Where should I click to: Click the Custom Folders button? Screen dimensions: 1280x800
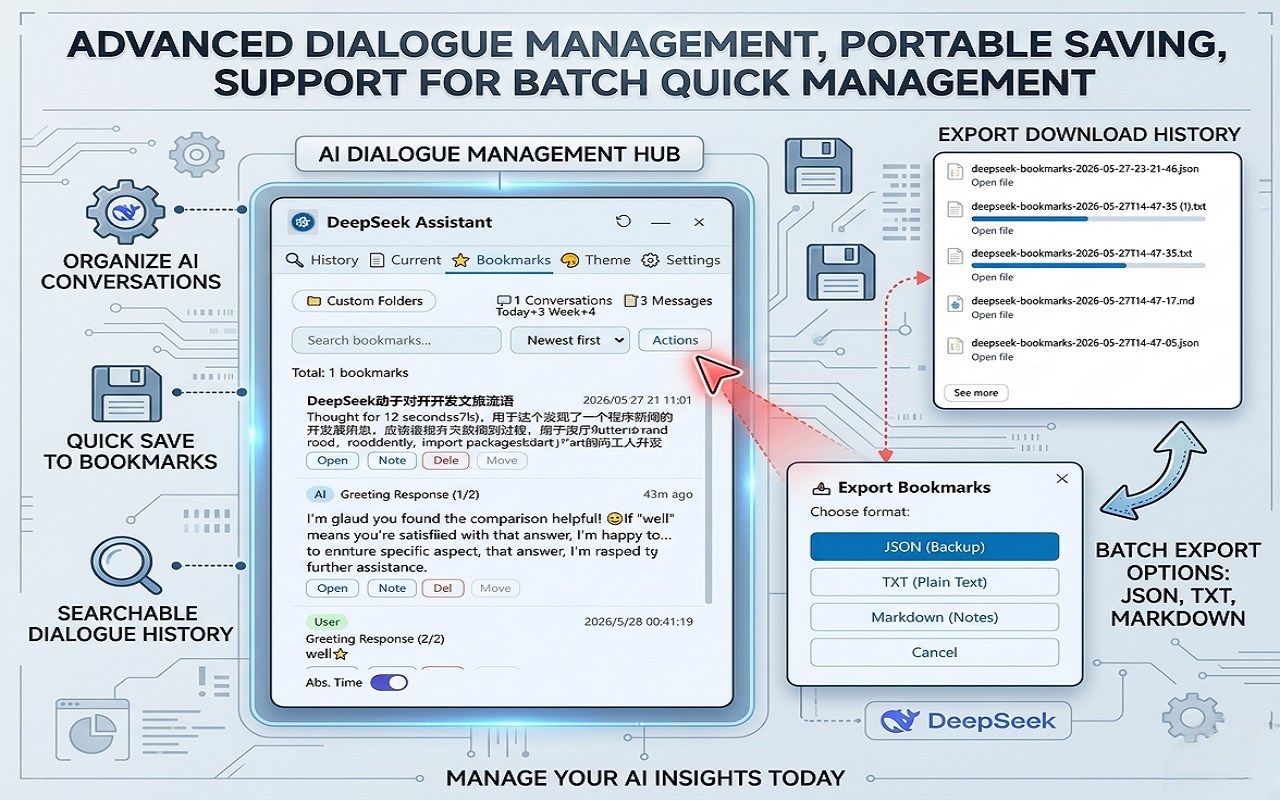(364, 301)
